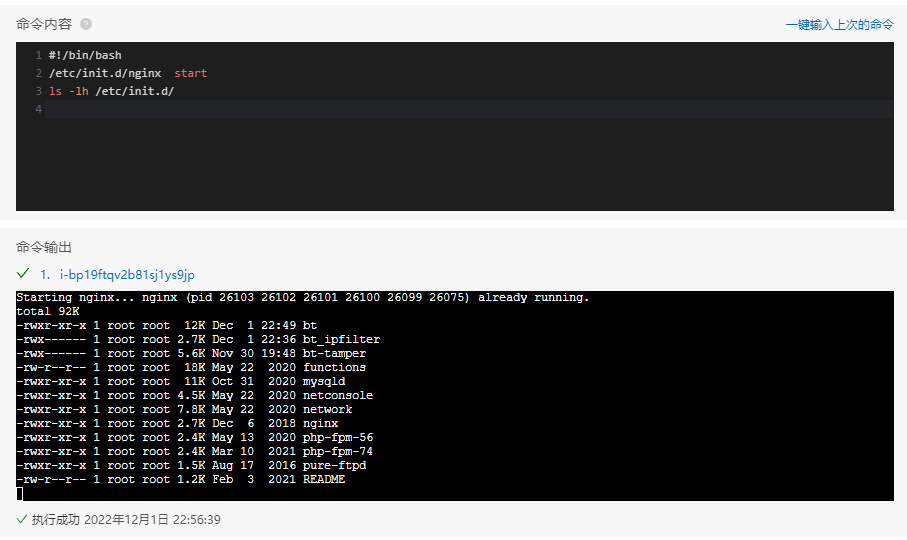Click the bt_ipfilter row in terminal output

[x=198, y=339]
